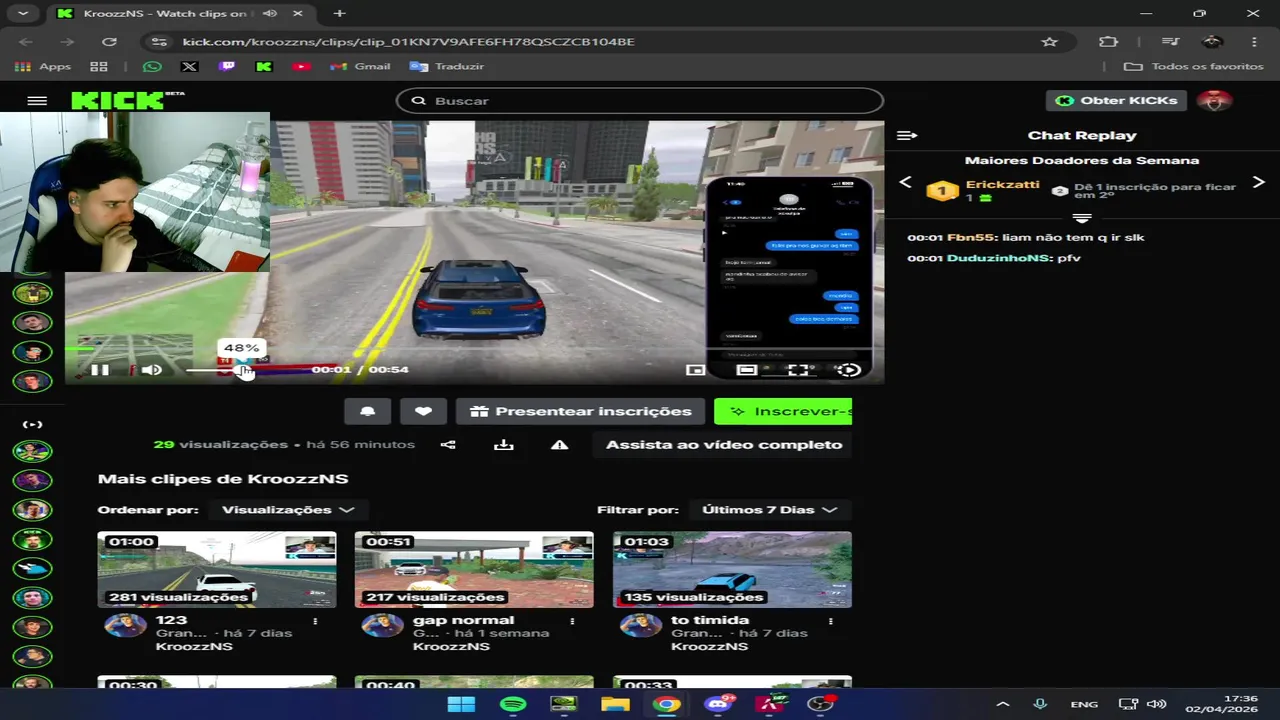Toggle the notification bell for KroozzNS
1280x720 pixels.
coord(367,411)
